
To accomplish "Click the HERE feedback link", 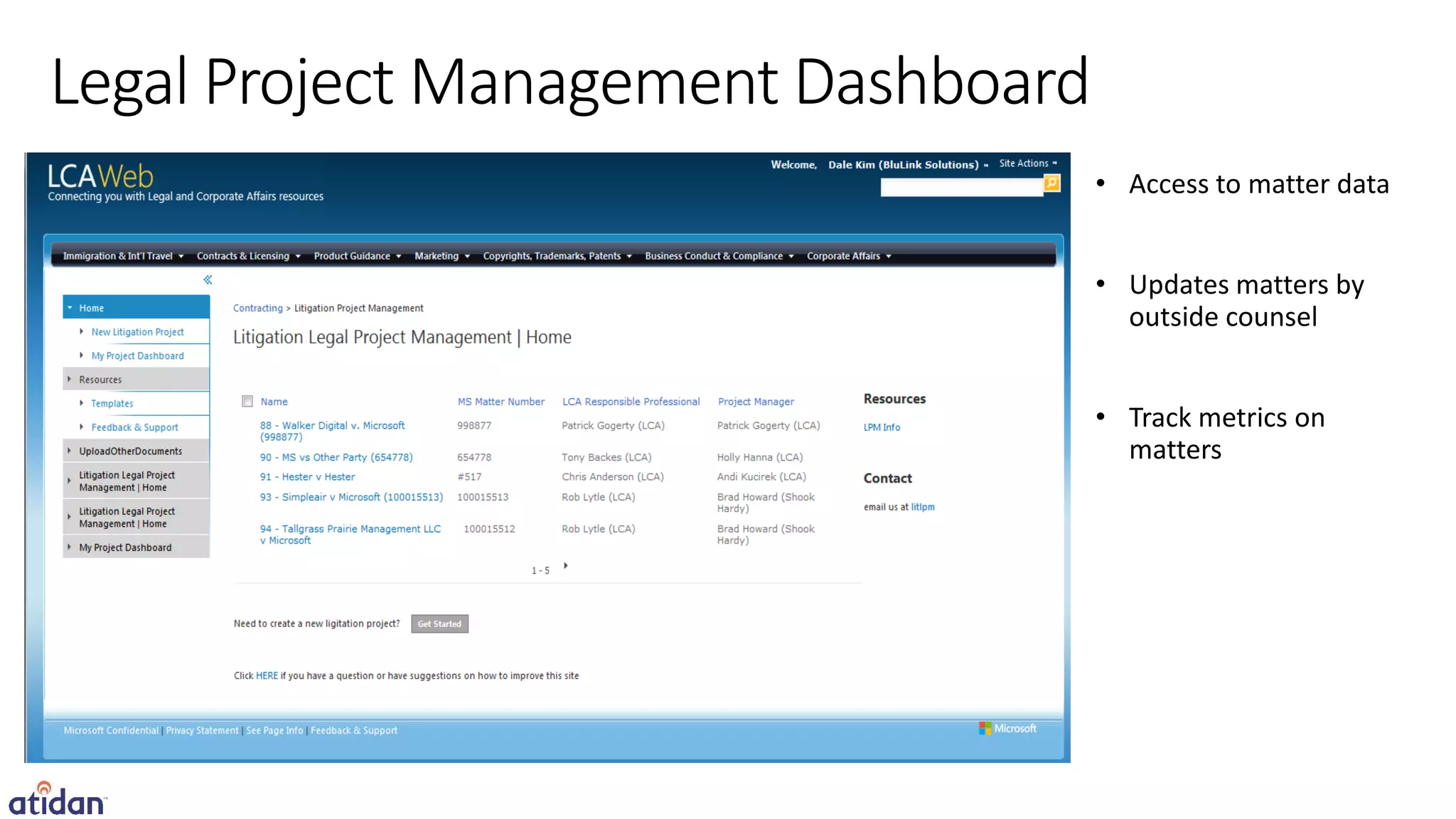I will pos(267,676).
